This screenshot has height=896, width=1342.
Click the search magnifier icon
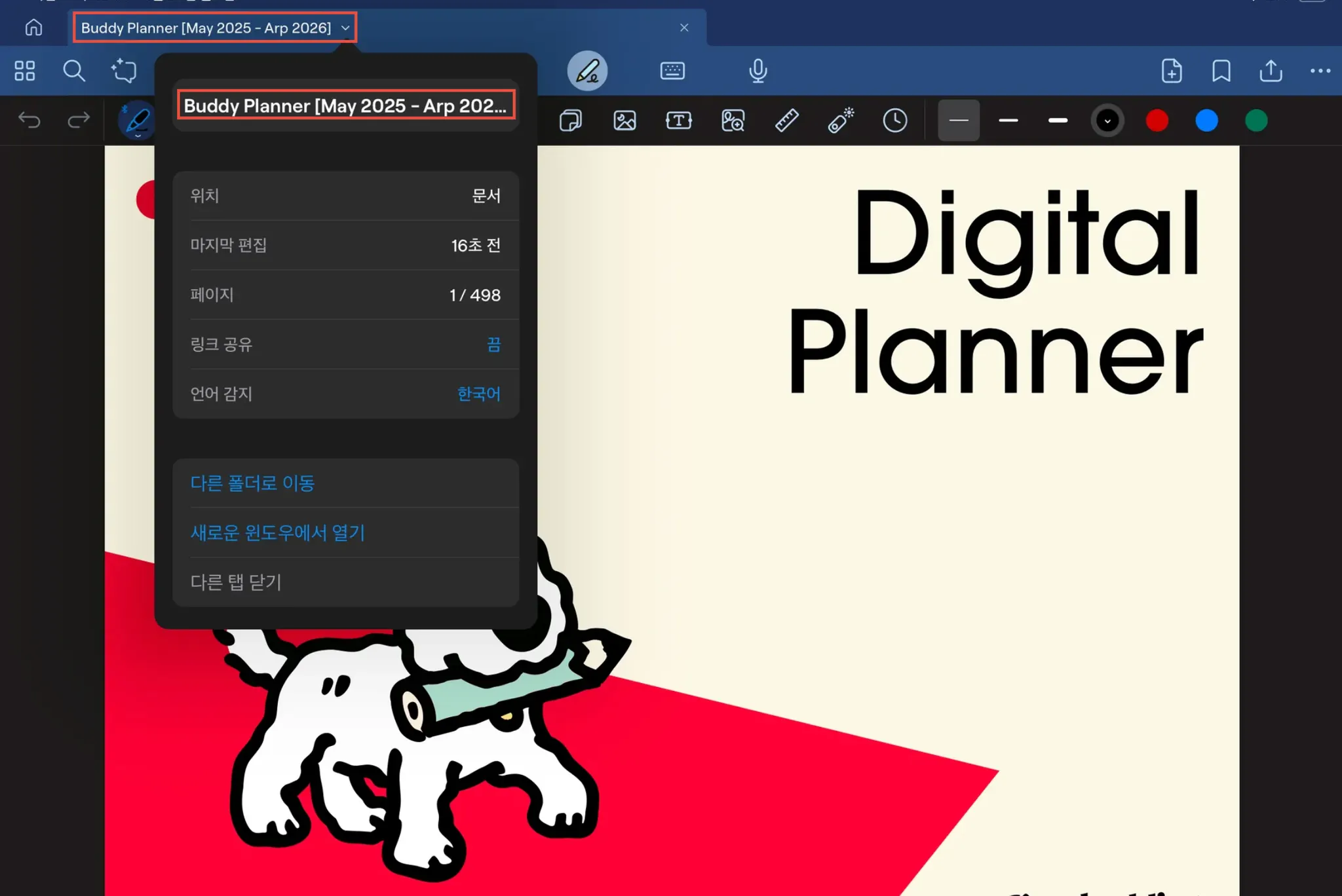(74, 71)
